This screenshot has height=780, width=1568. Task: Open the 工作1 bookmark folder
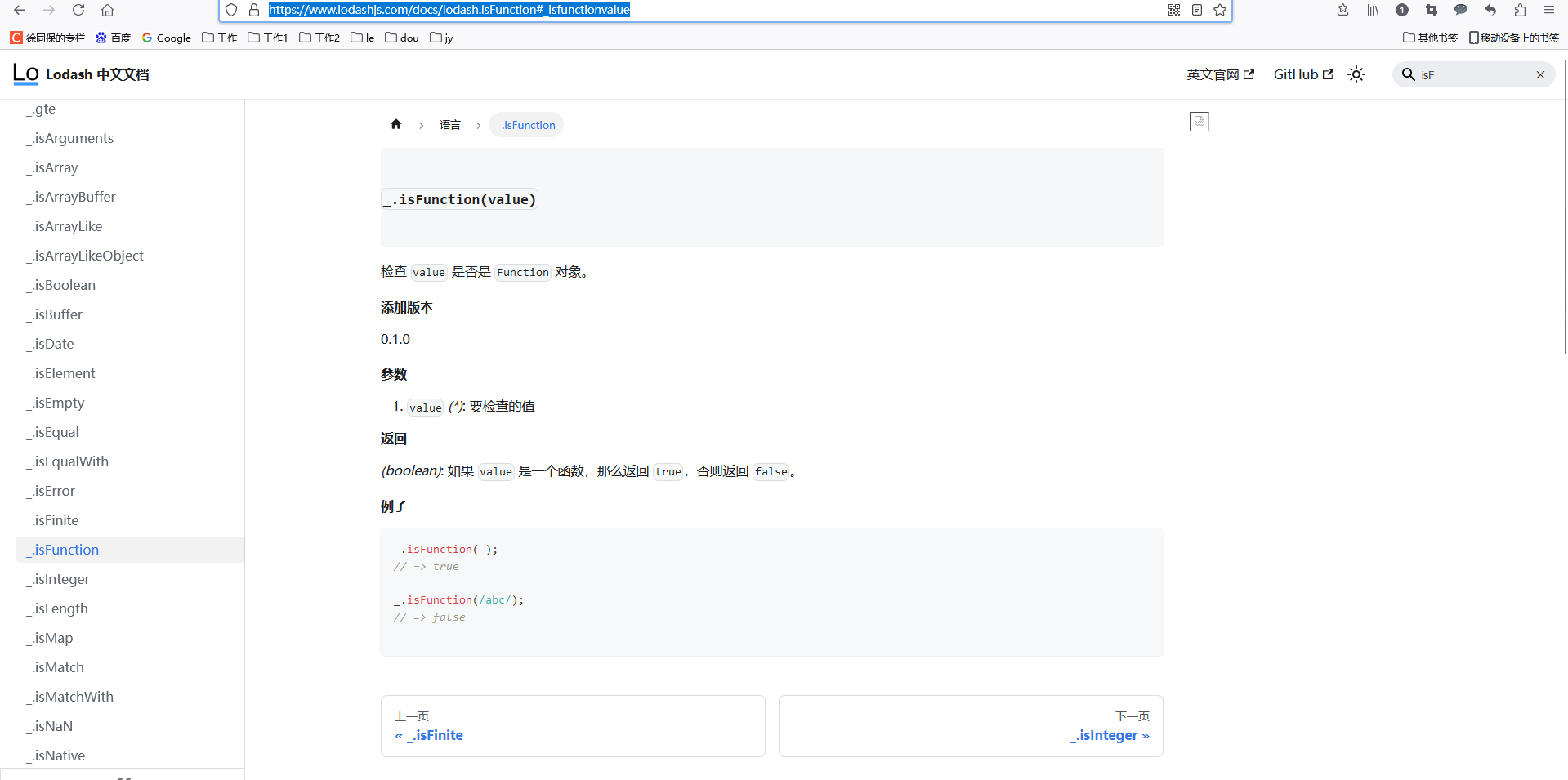267,38
